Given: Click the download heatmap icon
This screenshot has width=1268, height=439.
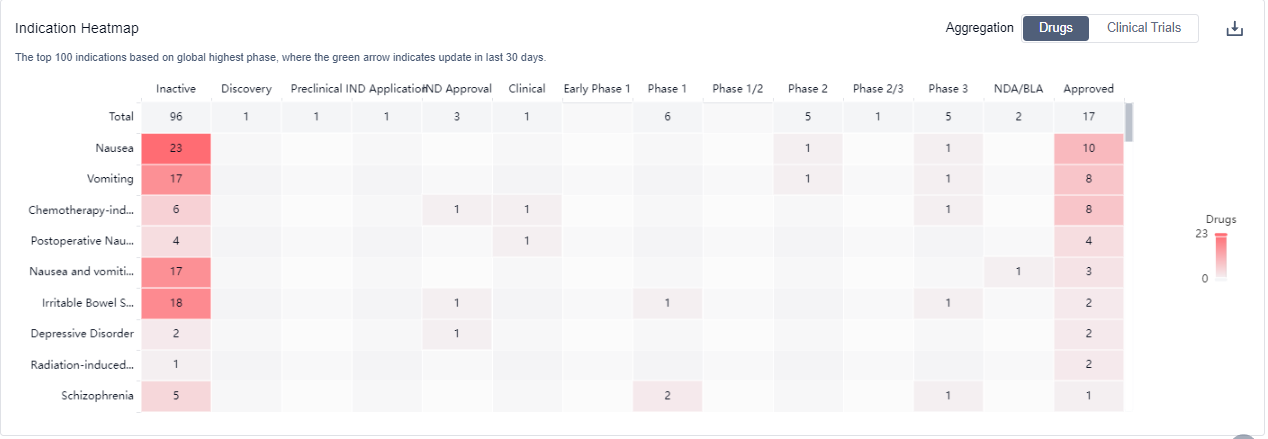Looking at the screenshot, I should click(x=1234, y=29).
